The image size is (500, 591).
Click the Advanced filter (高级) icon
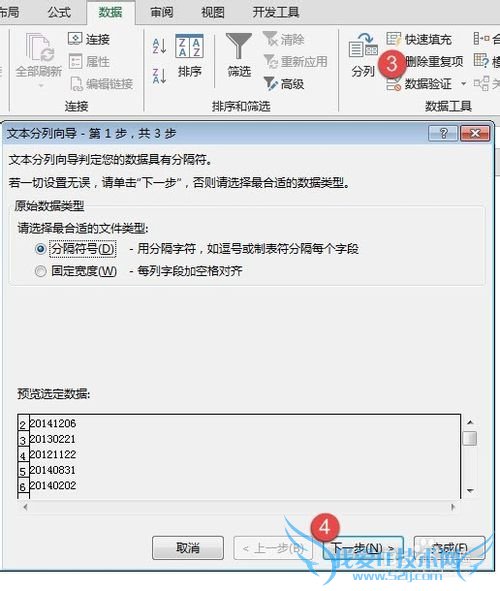pyautogui.click(x=271, y=84)
